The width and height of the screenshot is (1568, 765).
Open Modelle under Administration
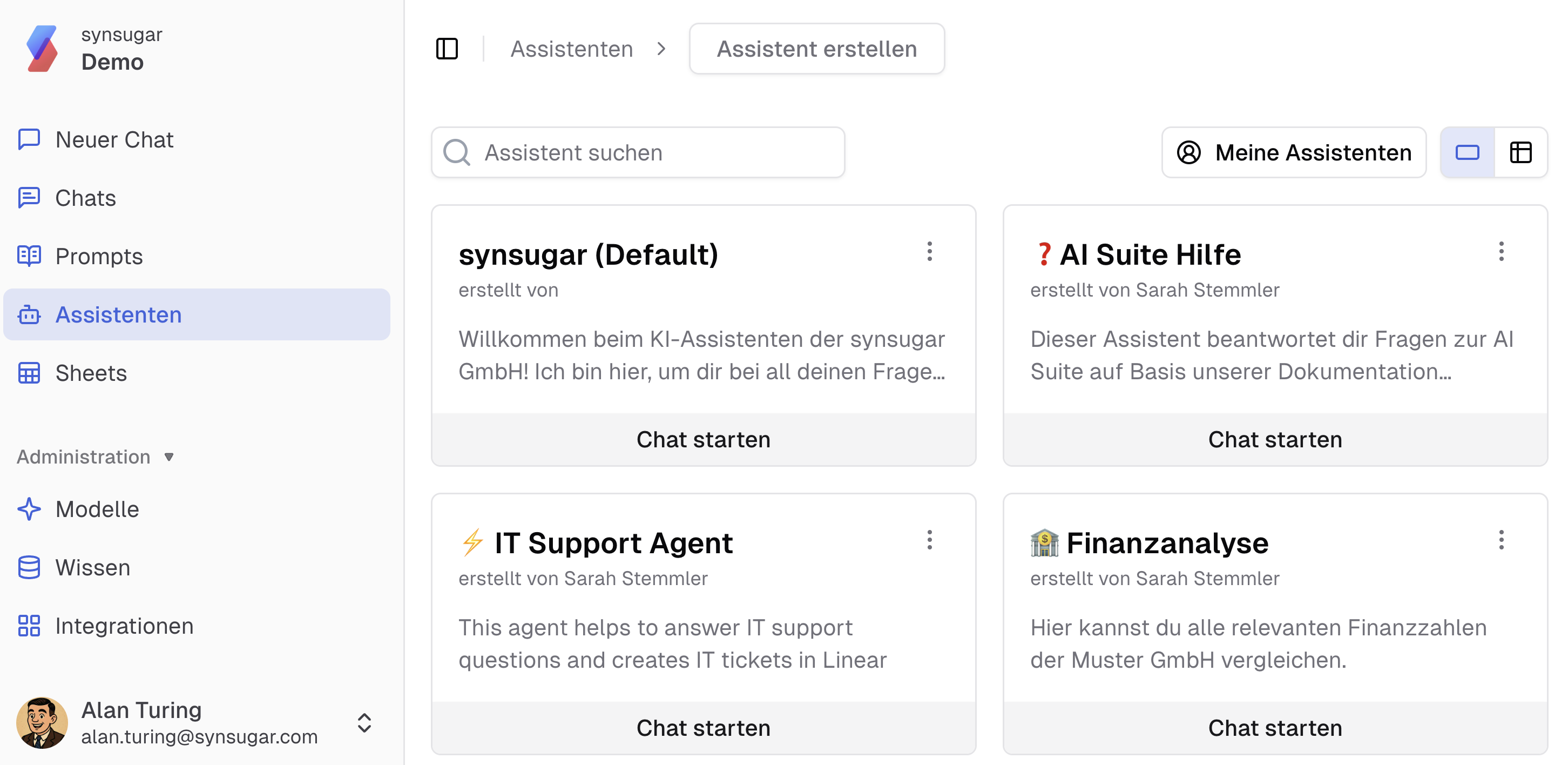(97, 509)
